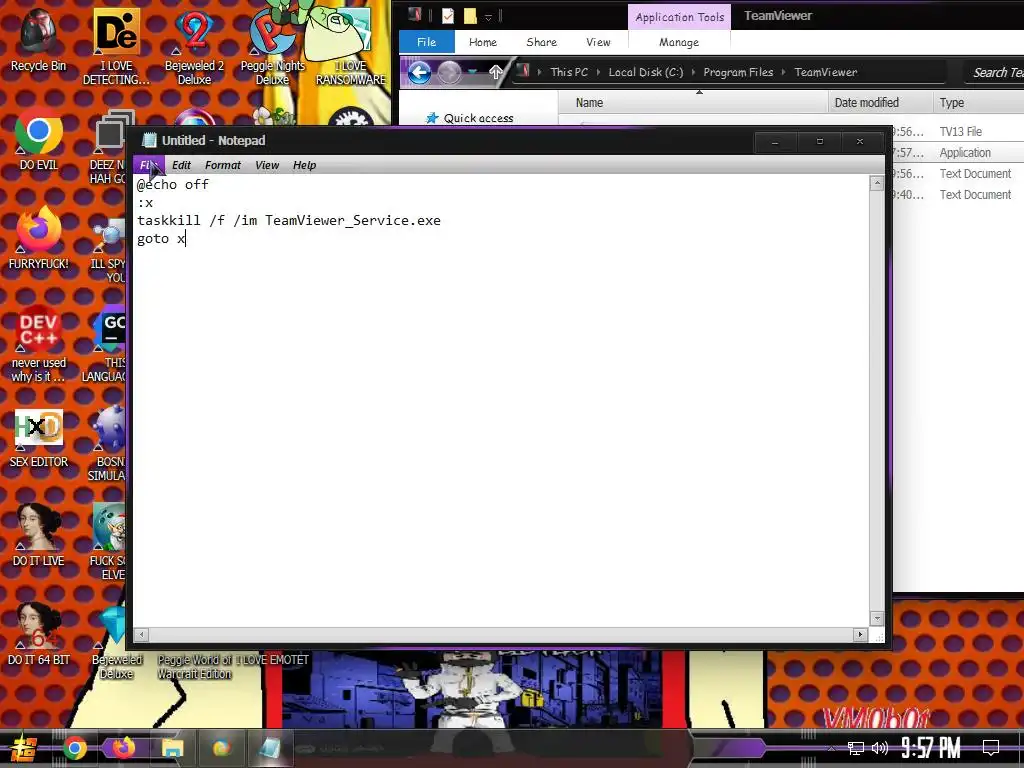
Task: Open the Notepad Format menu
Action: click(x=223, y=165)
